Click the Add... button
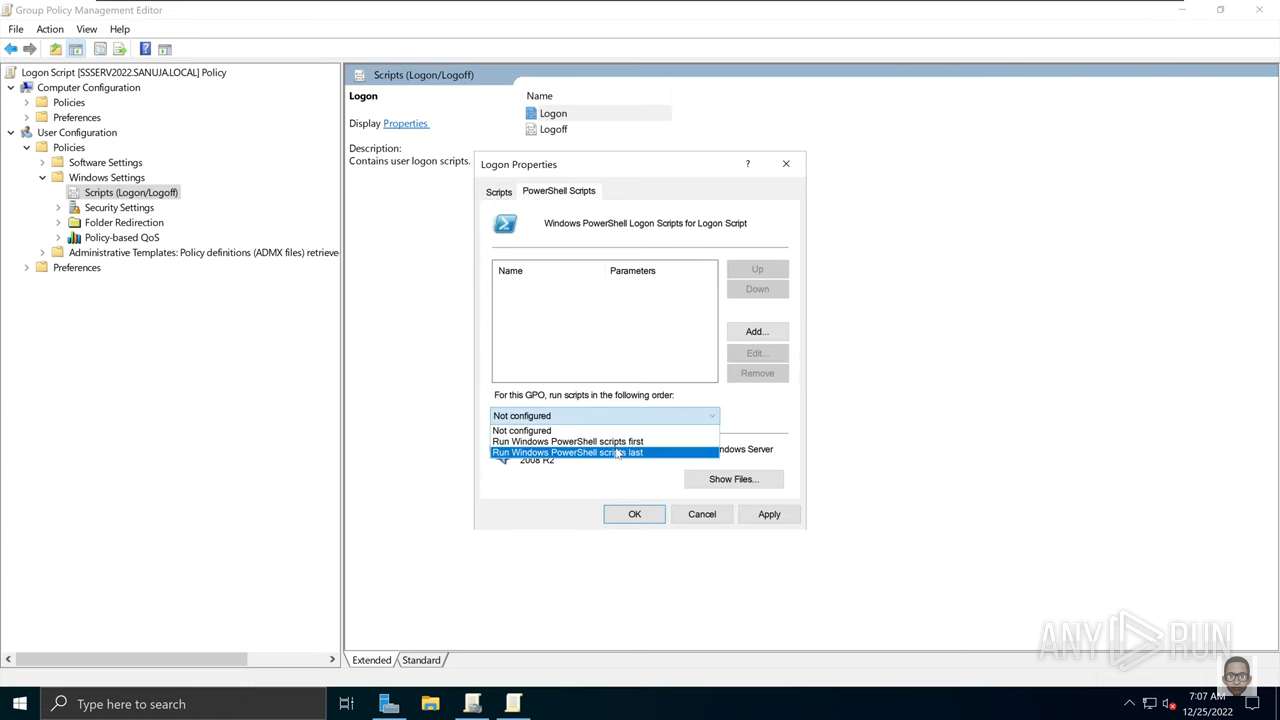 coord(757,331)
